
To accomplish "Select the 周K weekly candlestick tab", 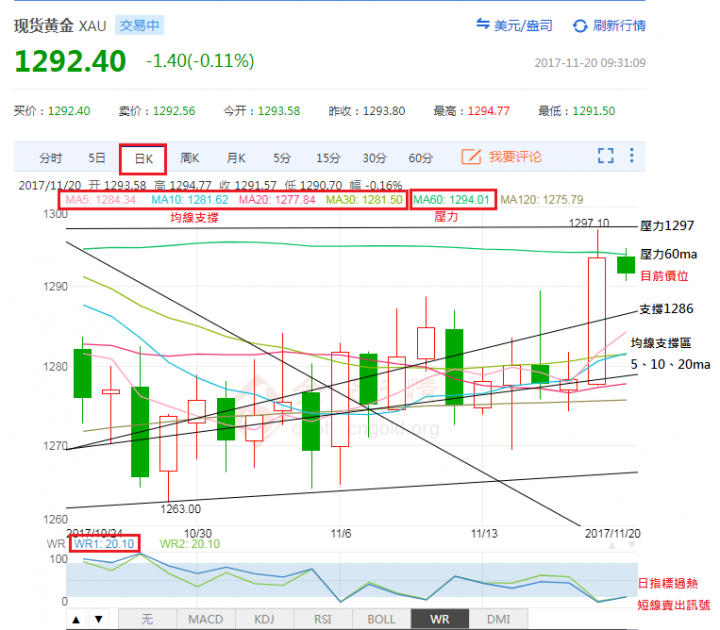I will (x=190, y=158).
